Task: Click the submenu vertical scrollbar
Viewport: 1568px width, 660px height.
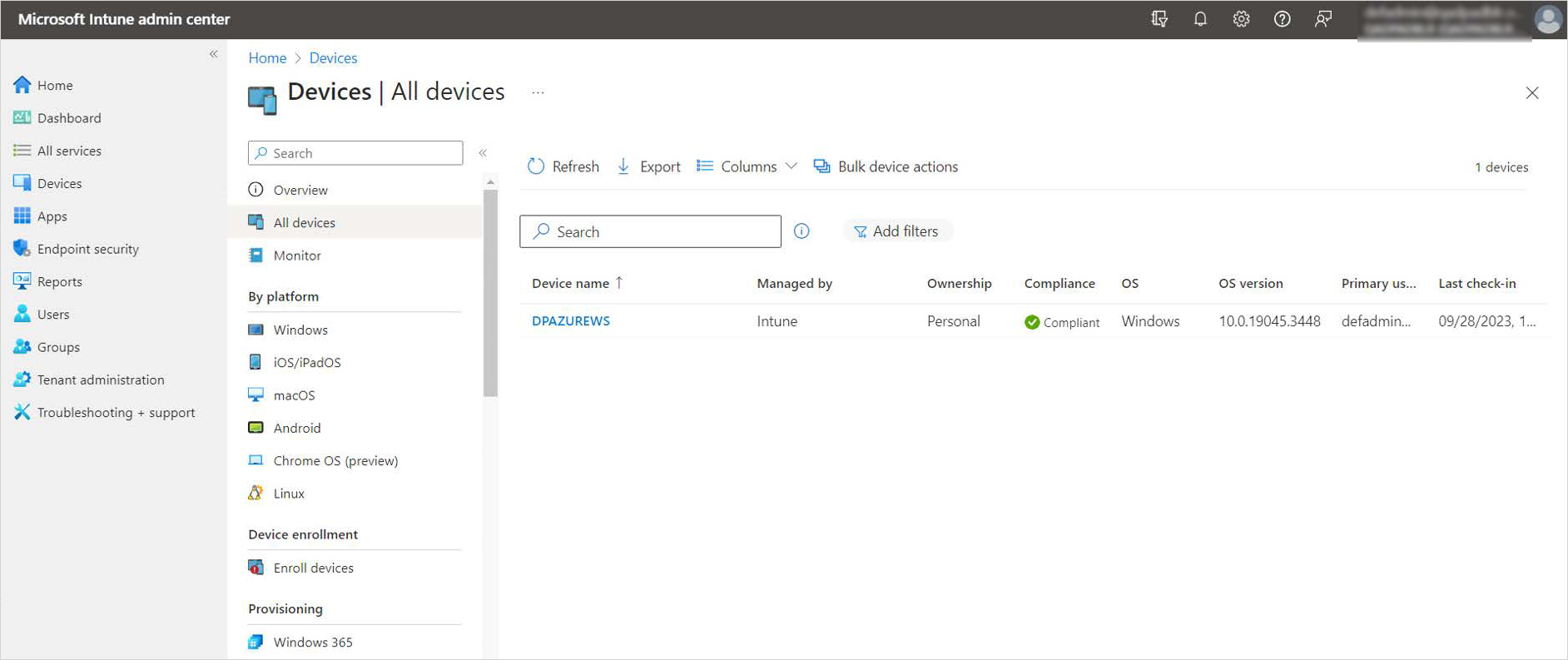Action: [490, 291]
